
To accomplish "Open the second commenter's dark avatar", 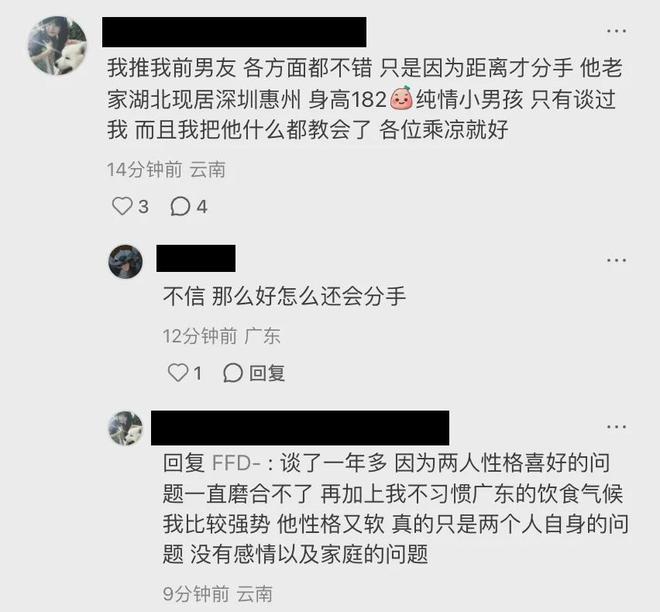I will 125,261.
